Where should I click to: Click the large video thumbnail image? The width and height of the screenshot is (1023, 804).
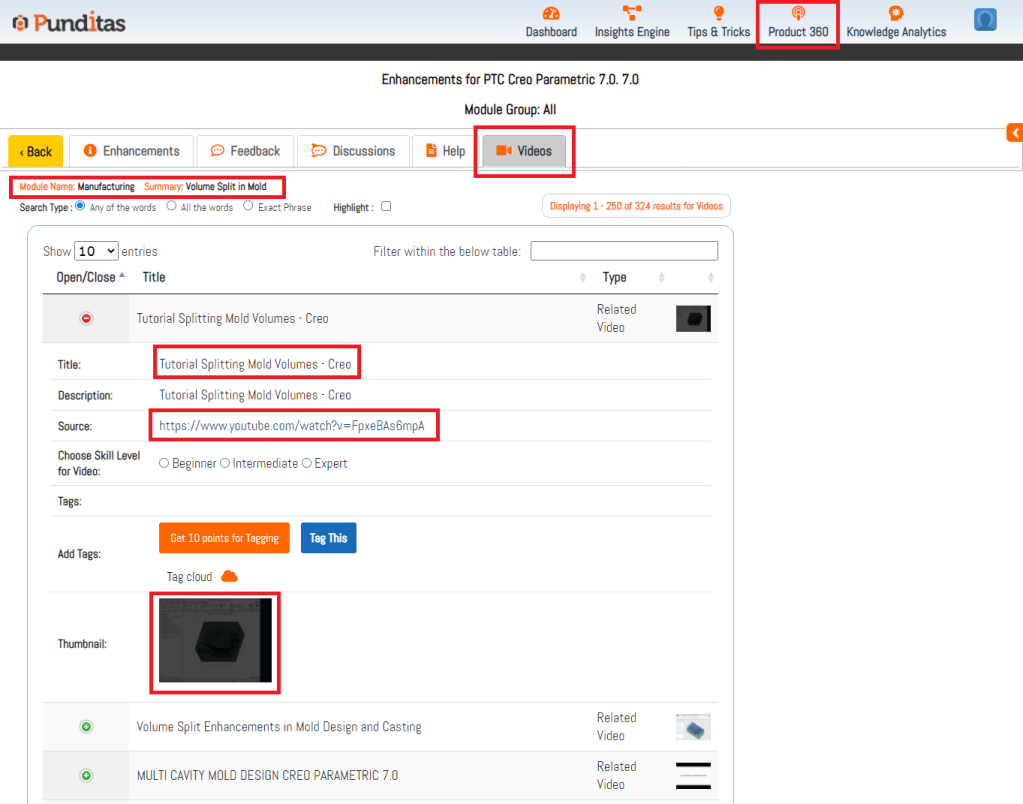215,642
